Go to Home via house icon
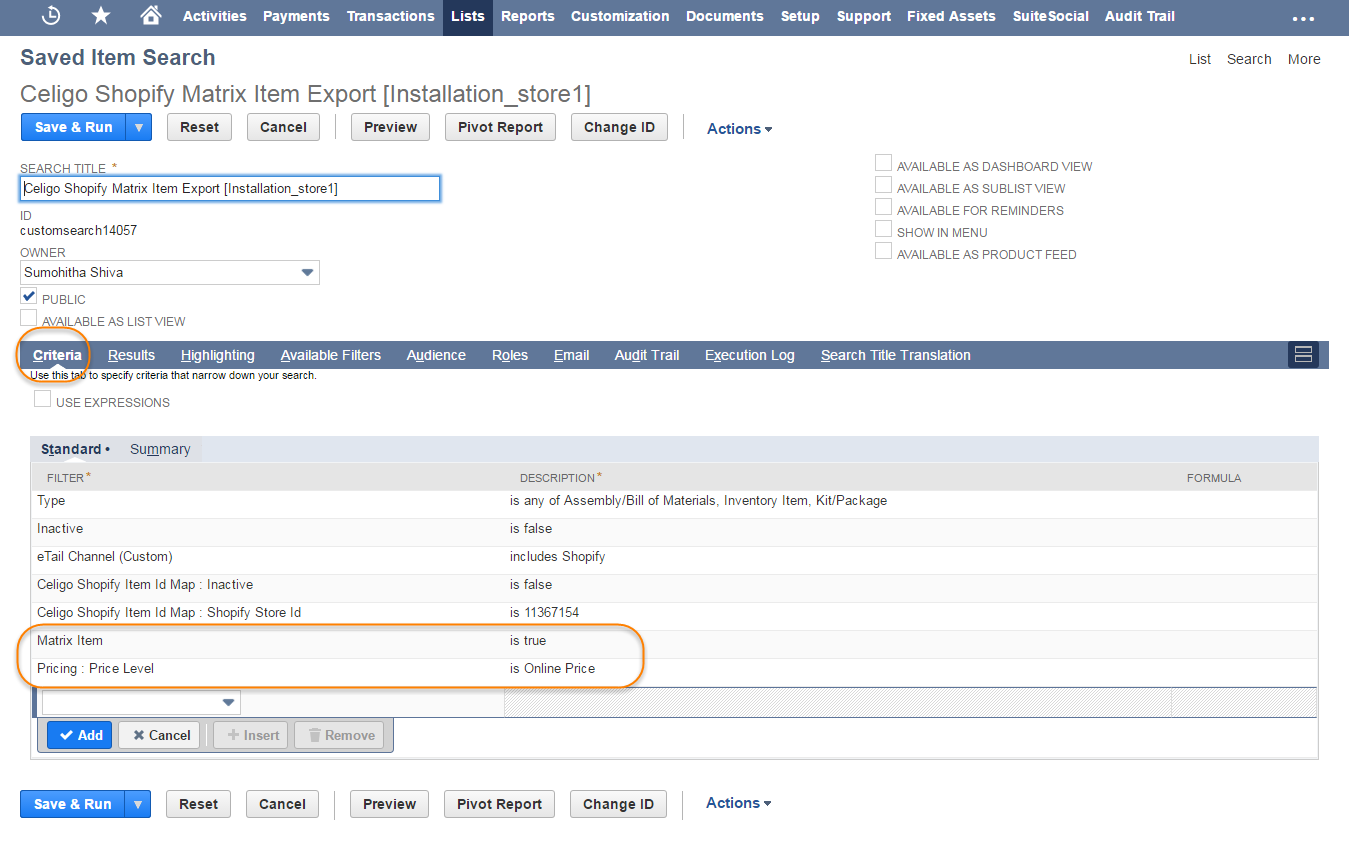1349x842 pixels. pos(150,16)
